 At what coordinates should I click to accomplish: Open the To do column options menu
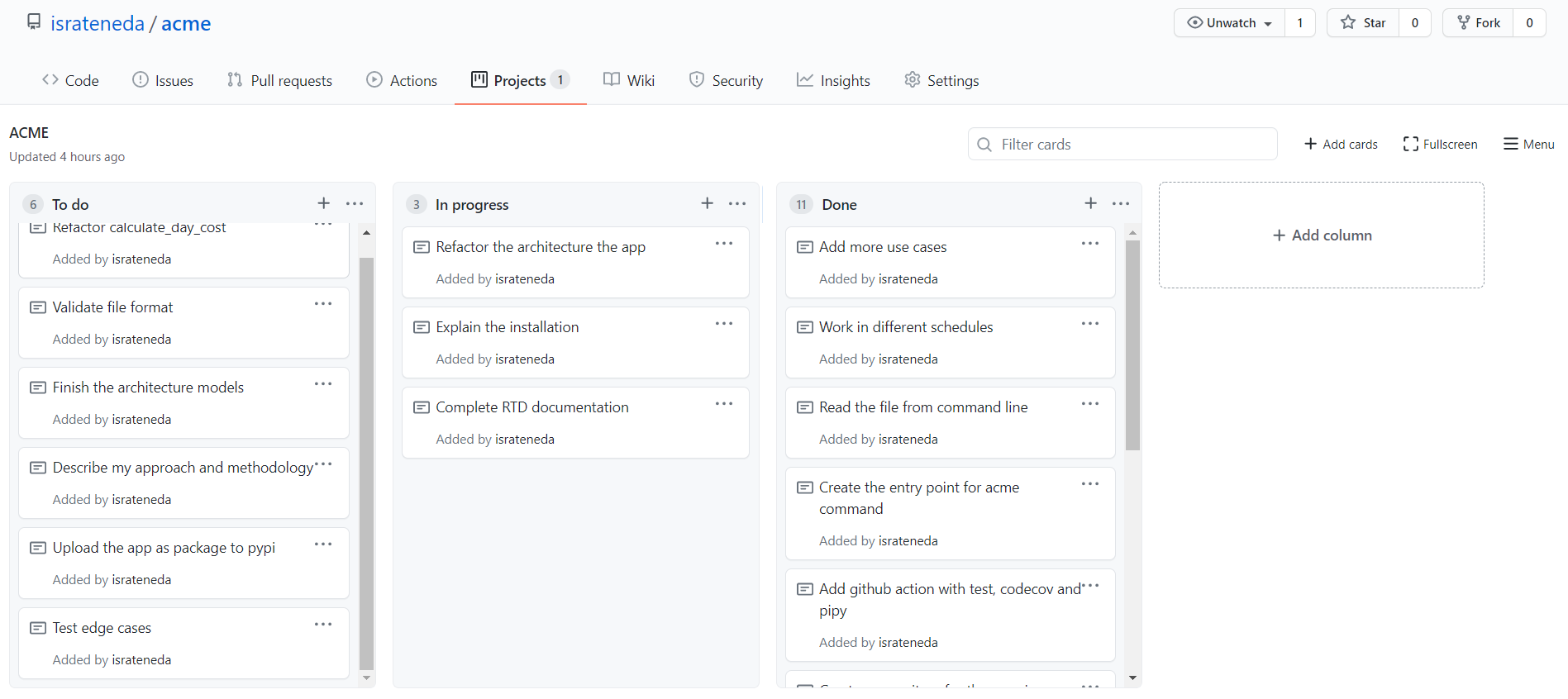(355, 203)
